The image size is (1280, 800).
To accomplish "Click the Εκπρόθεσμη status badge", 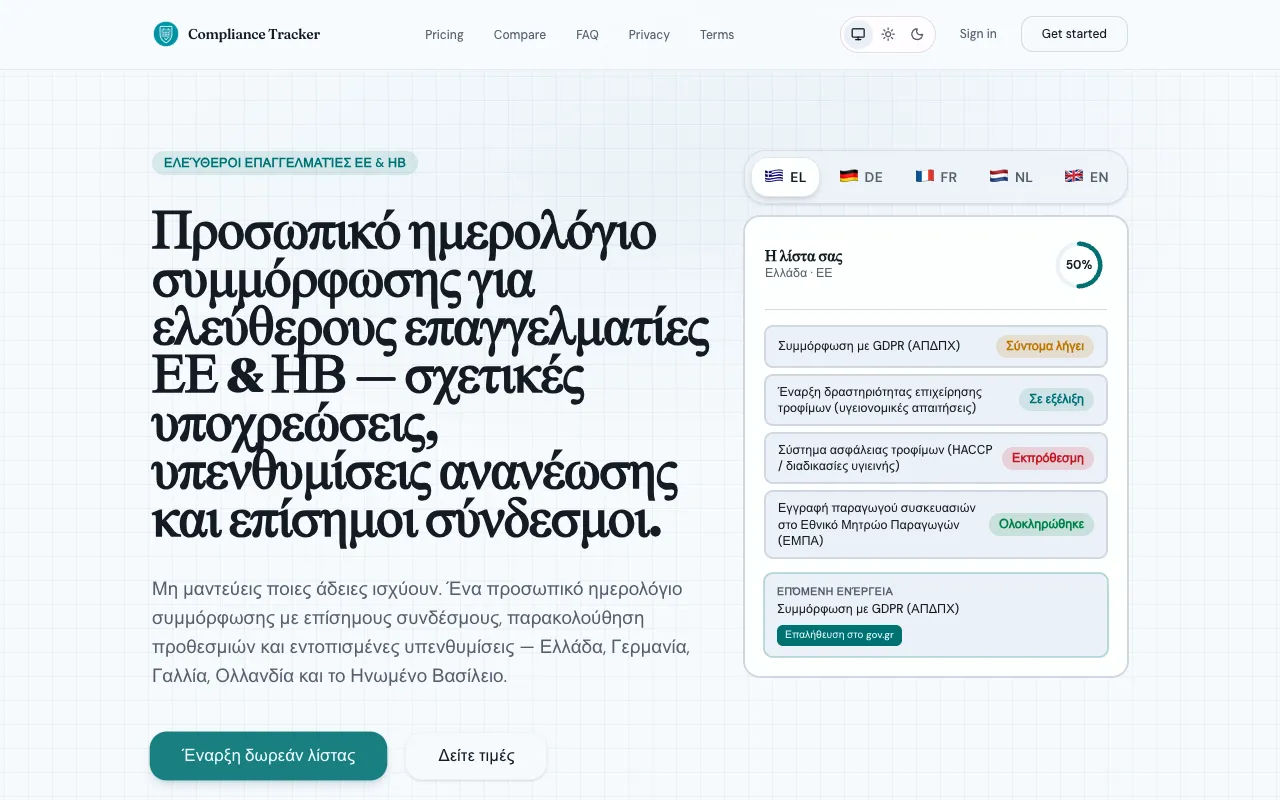I will [1048, 458].
